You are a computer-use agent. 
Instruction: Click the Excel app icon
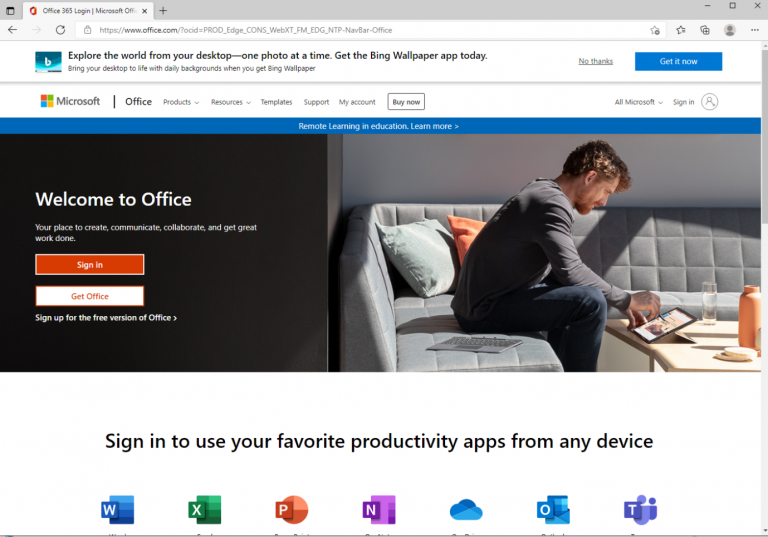click(204, 510)
